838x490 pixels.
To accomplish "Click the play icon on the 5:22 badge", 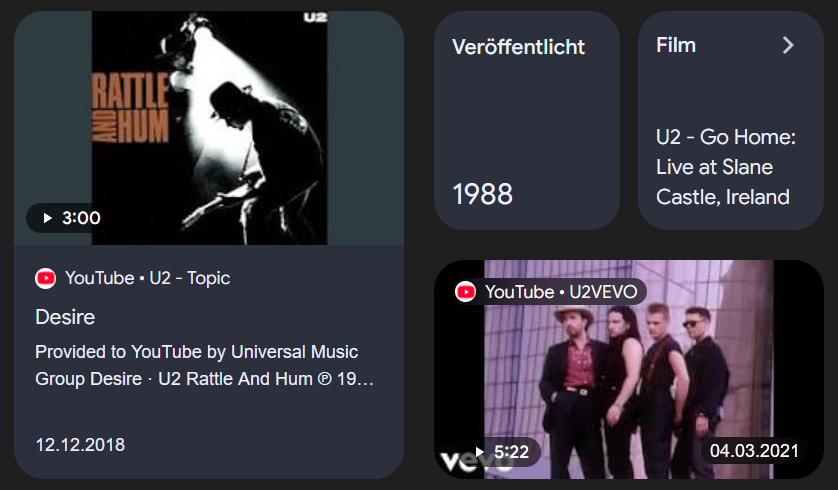I will click(x=479, y=452).
